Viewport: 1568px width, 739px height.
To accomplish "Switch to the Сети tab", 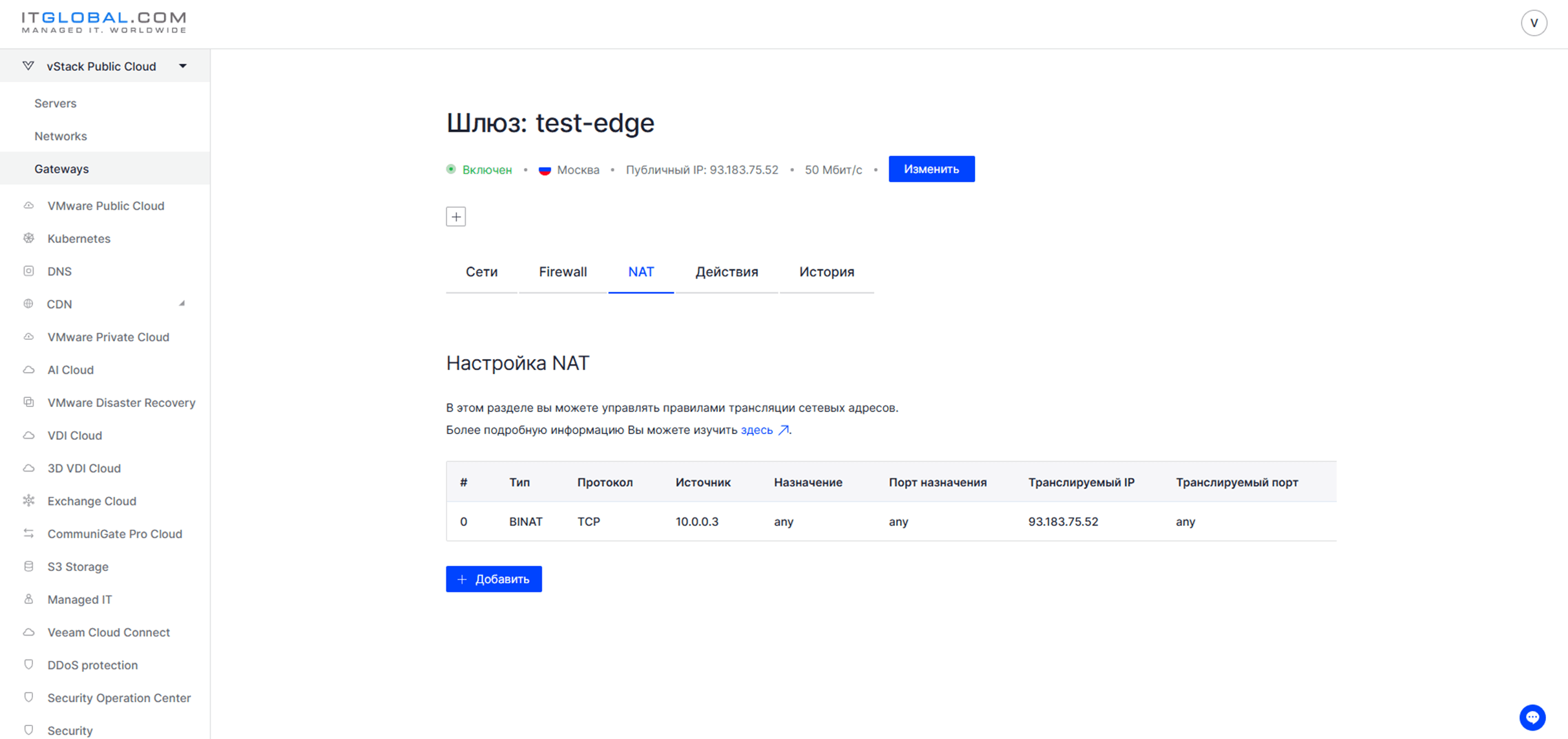I will click(481, 272).
